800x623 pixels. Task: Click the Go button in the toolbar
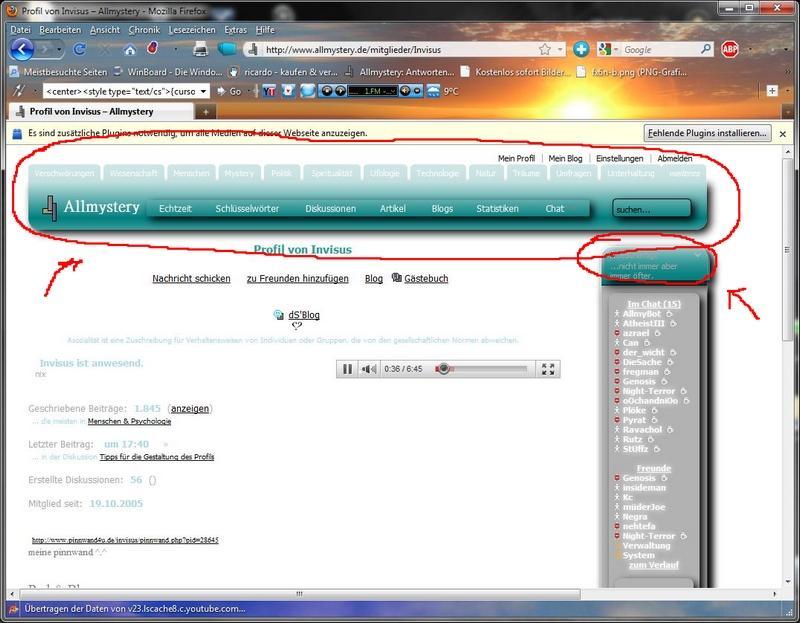tap(230, 91)
